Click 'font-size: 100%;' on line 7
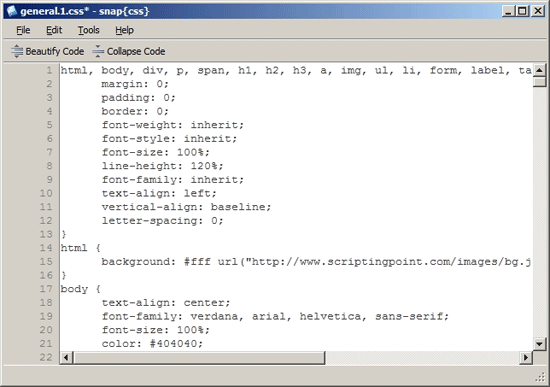The image size is (550, 387). click(155, 153)
